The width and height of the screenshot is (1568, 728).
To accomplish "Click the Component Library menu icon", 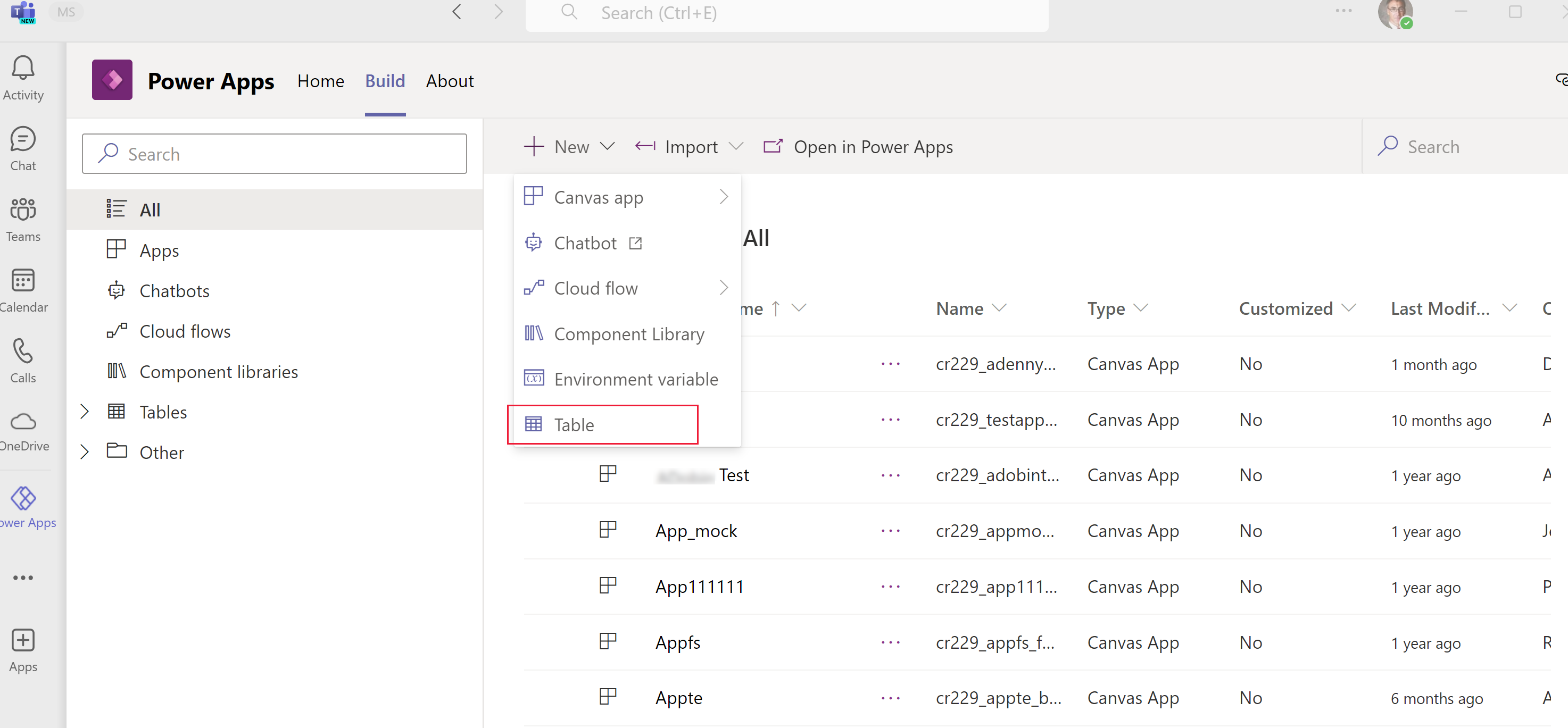I will pyautogui.click(x=534, y=333).
